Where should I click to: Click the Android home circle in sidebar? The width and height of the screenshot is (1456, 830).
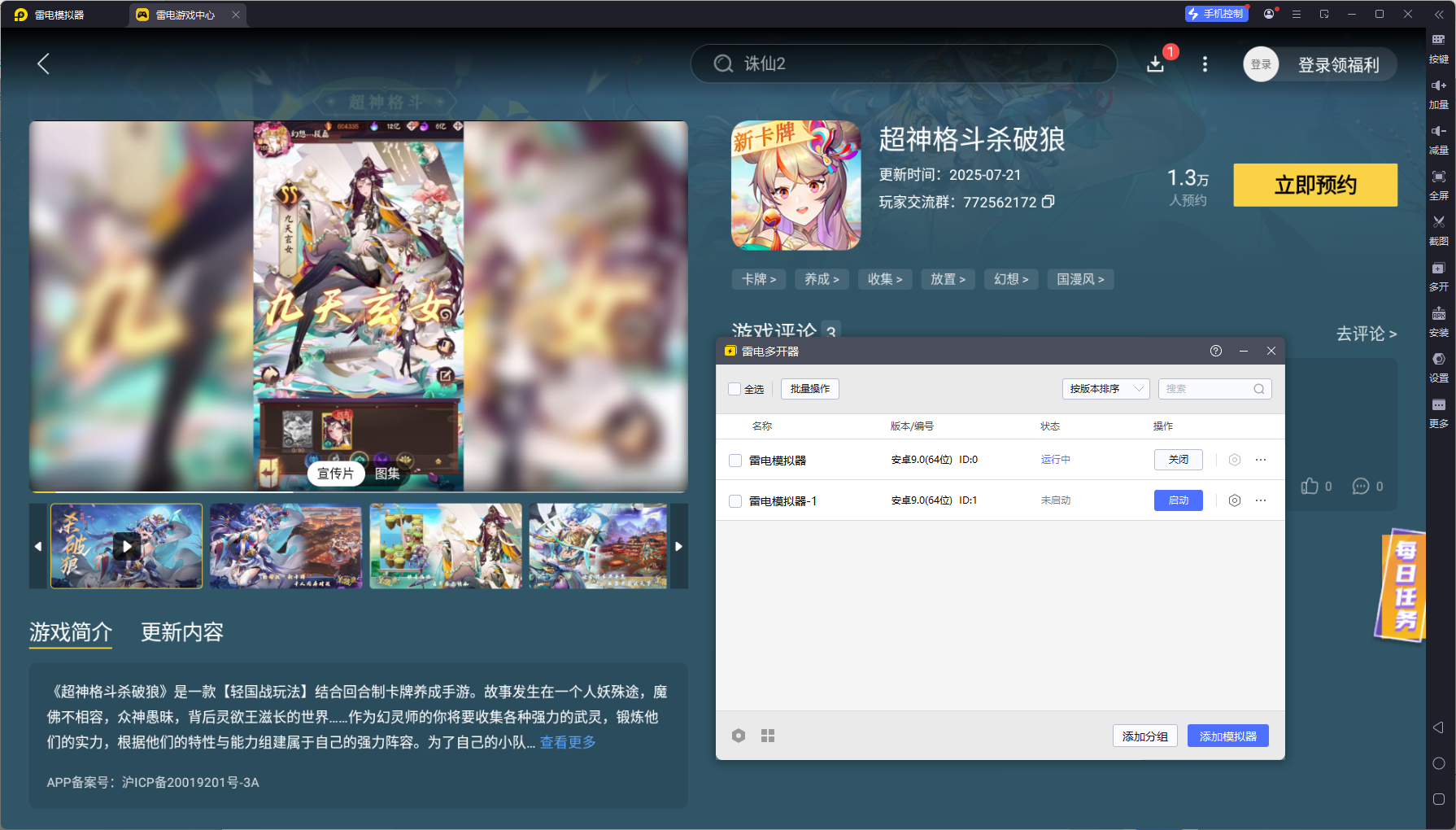(x=1438, y=763)
